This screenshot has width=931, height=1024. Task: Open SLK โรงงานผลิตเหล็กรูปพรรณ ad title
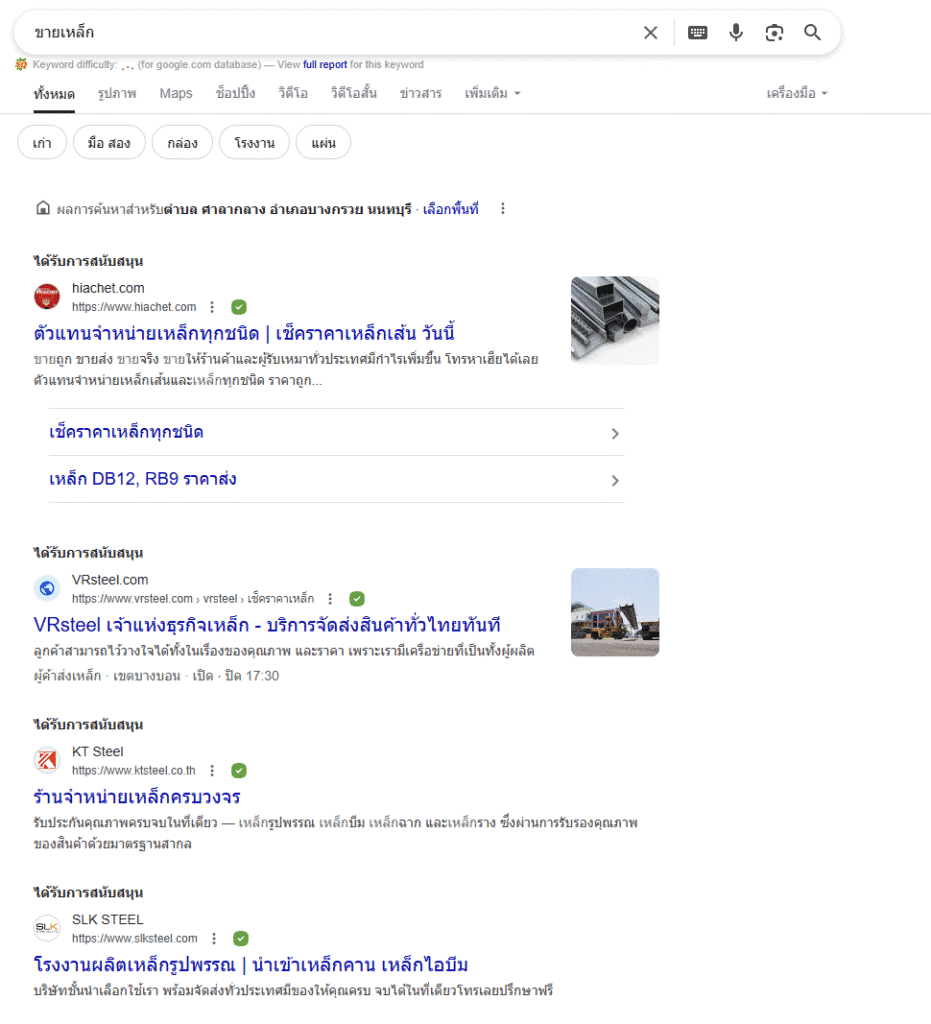(x=251, y=965)
